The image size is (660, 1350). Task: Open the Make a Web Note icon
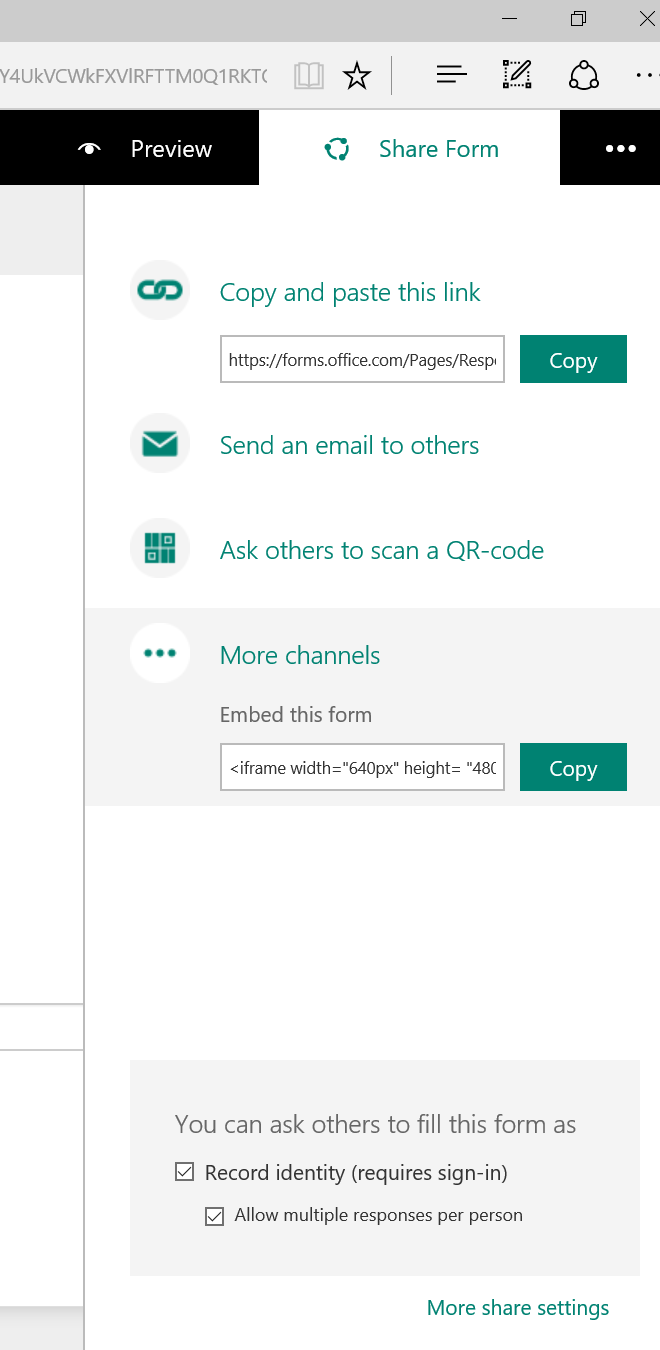pyautogui.click(x=516, y=75)
